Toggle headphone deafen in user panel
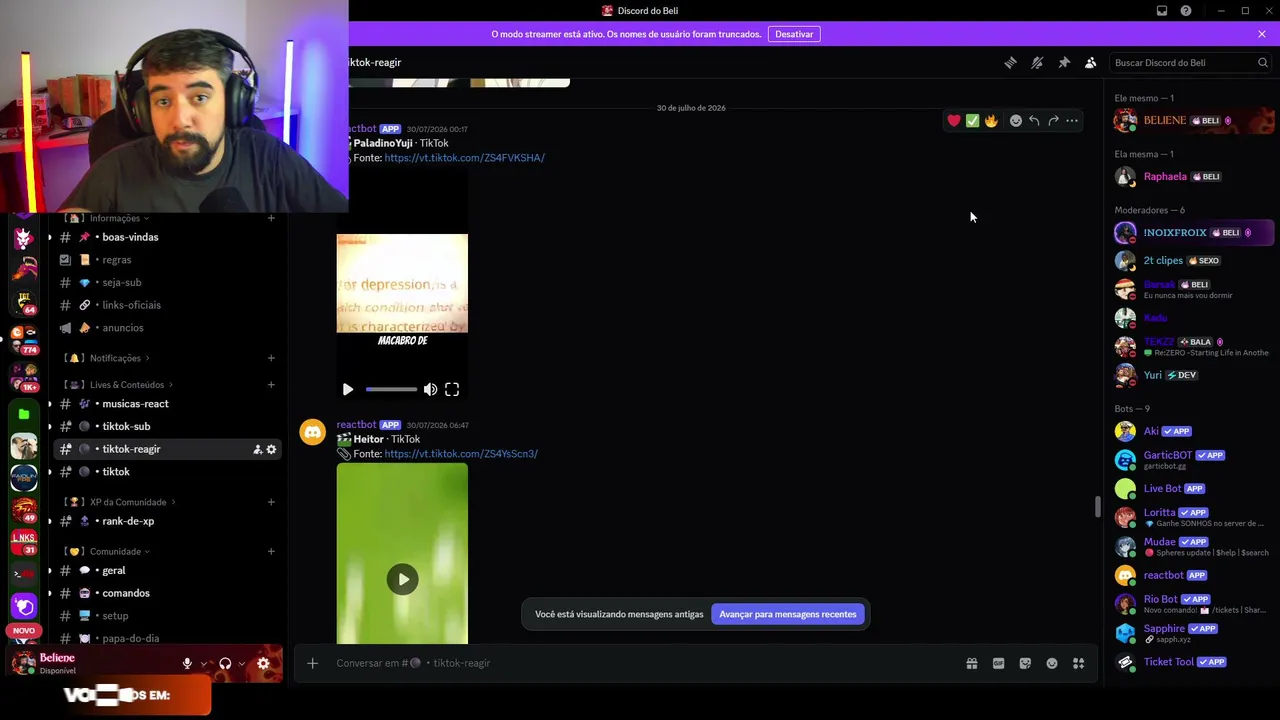Image resolution: width=1280 pixels, height=720 pixels. pos(225,663)
